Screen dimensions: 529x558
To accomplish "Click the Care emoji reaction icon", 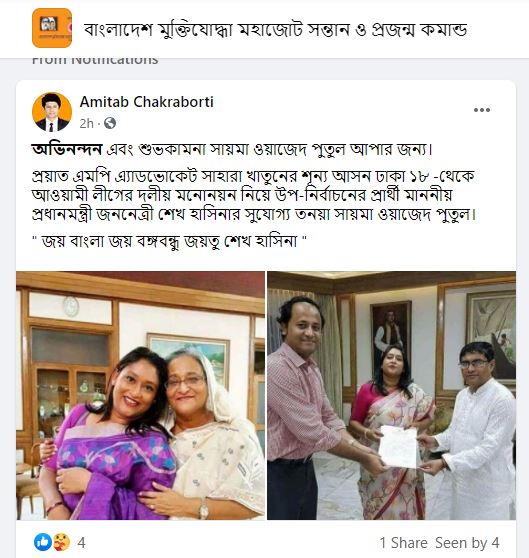I will 62,542.
